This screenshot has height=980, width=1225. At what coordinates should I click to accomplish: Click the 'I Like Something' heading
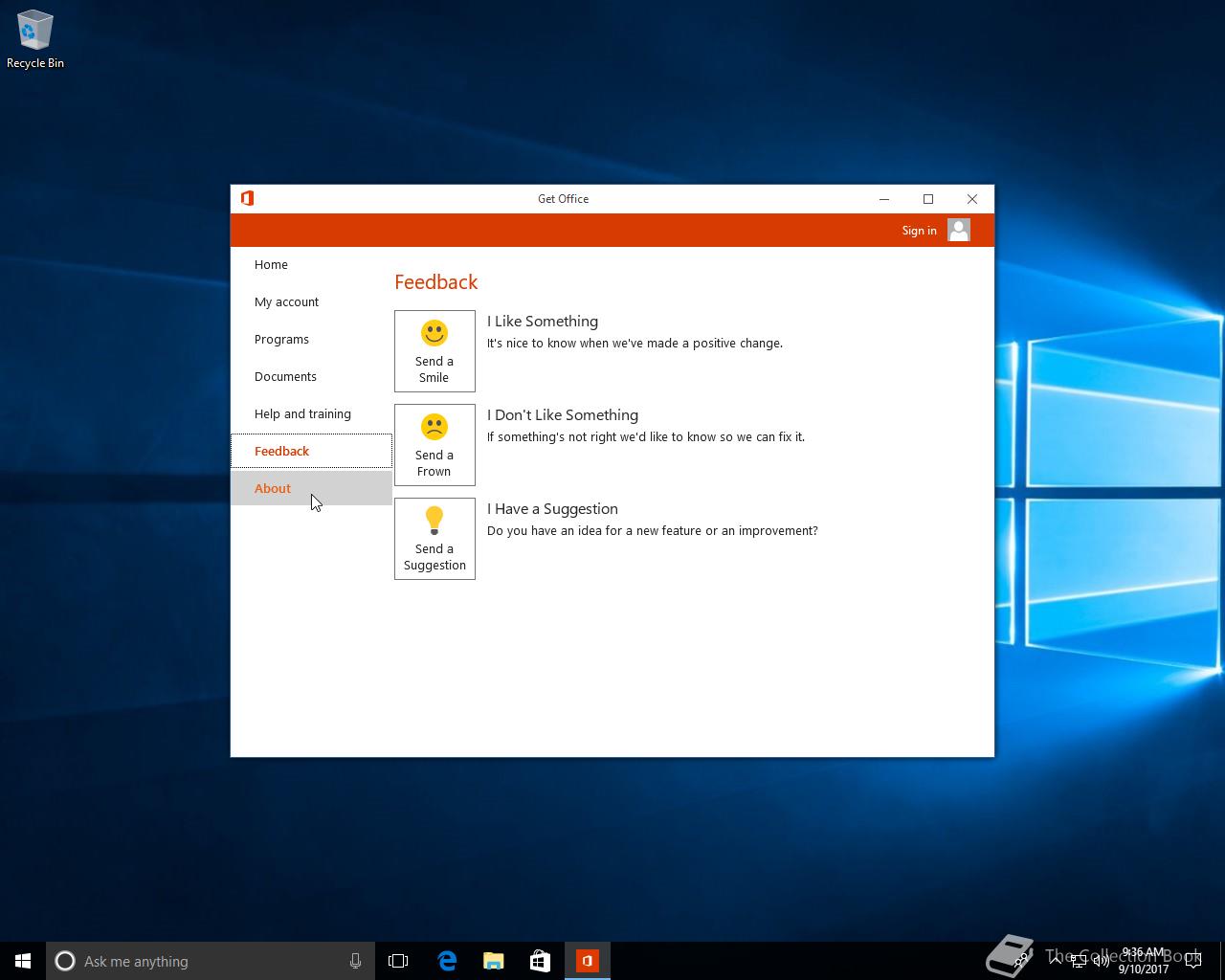pos(543,322)
